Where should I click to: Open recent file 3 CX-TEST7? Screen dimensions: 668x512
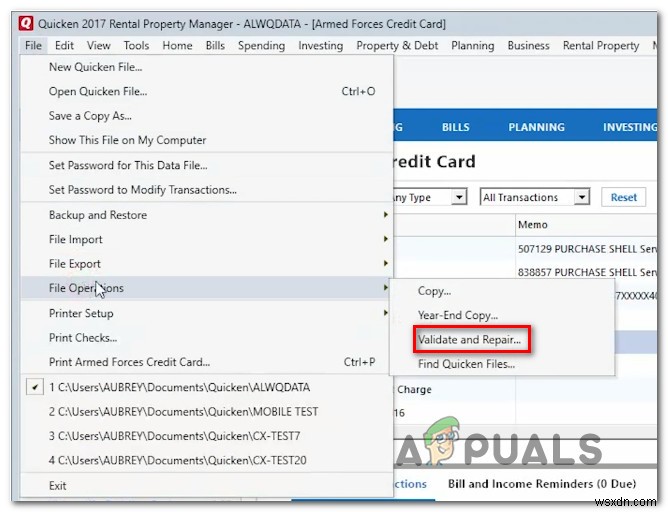207,436
